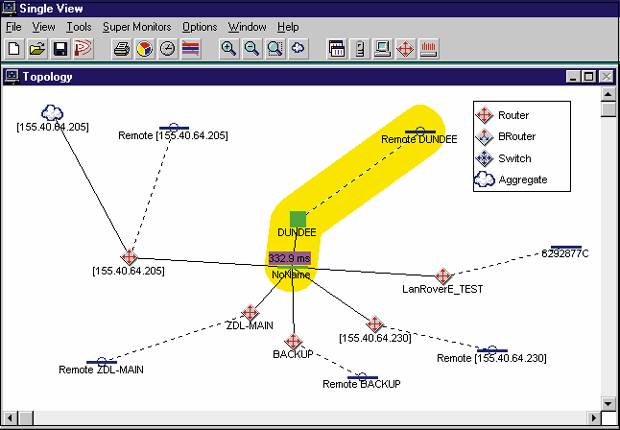
Task: Select the green DUNDEE node
Action: (x=298, y=219)
